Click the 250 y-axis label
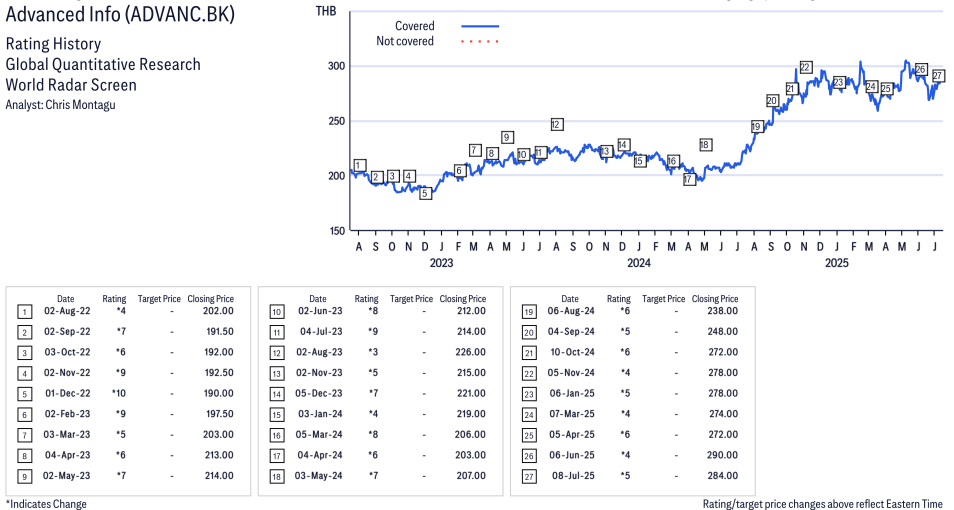Viewport: 954px width, 510px height. point(336,121)
